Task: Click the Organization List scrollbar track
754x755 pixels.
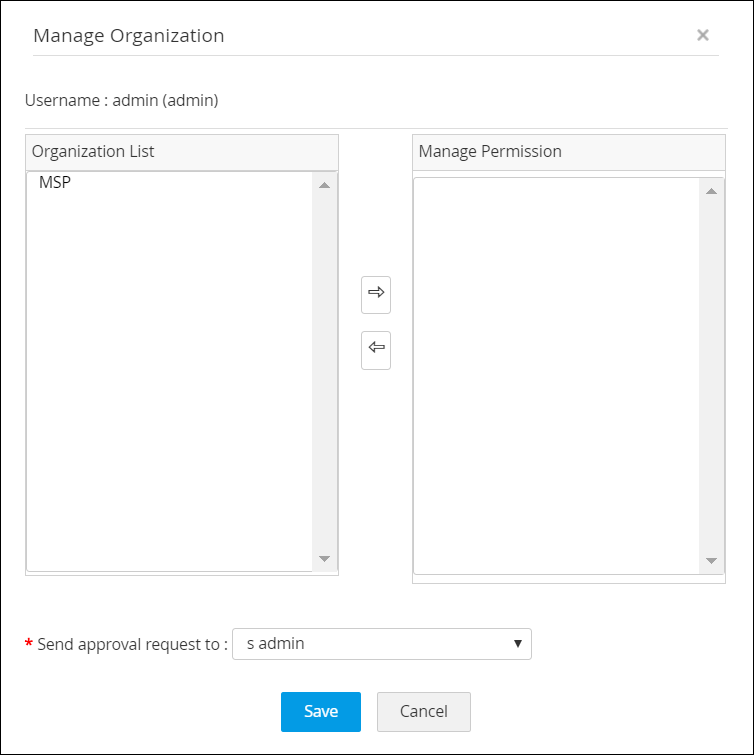Action: [x=324, y=370]
